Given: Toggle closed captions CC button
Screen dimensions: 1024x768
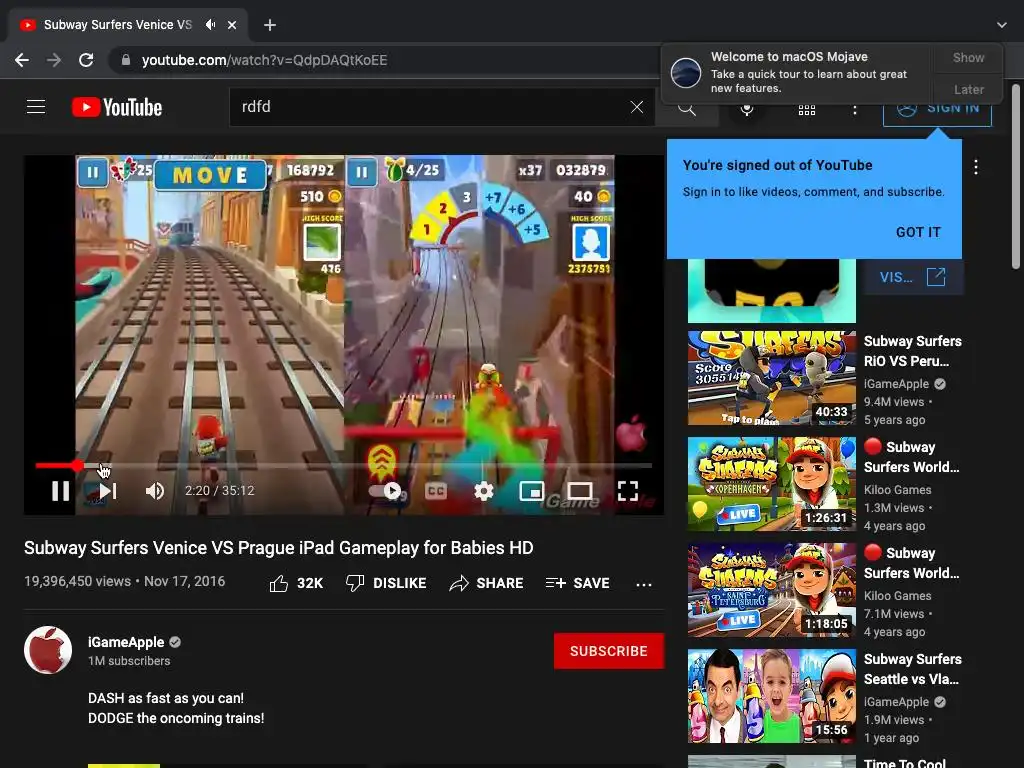Looking at the screenshot, I should click(436, 490).
